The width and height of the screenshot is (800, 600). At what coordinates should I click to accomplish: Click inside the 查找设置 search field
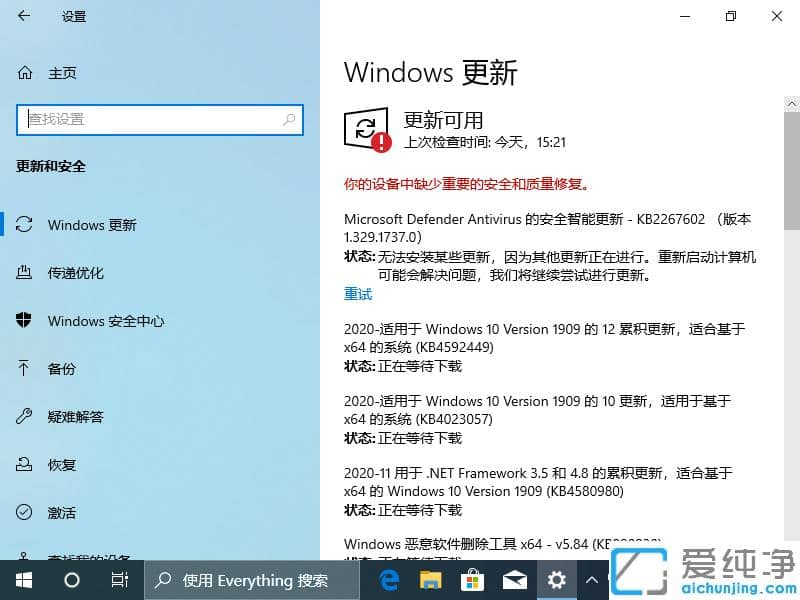point(160,119)
